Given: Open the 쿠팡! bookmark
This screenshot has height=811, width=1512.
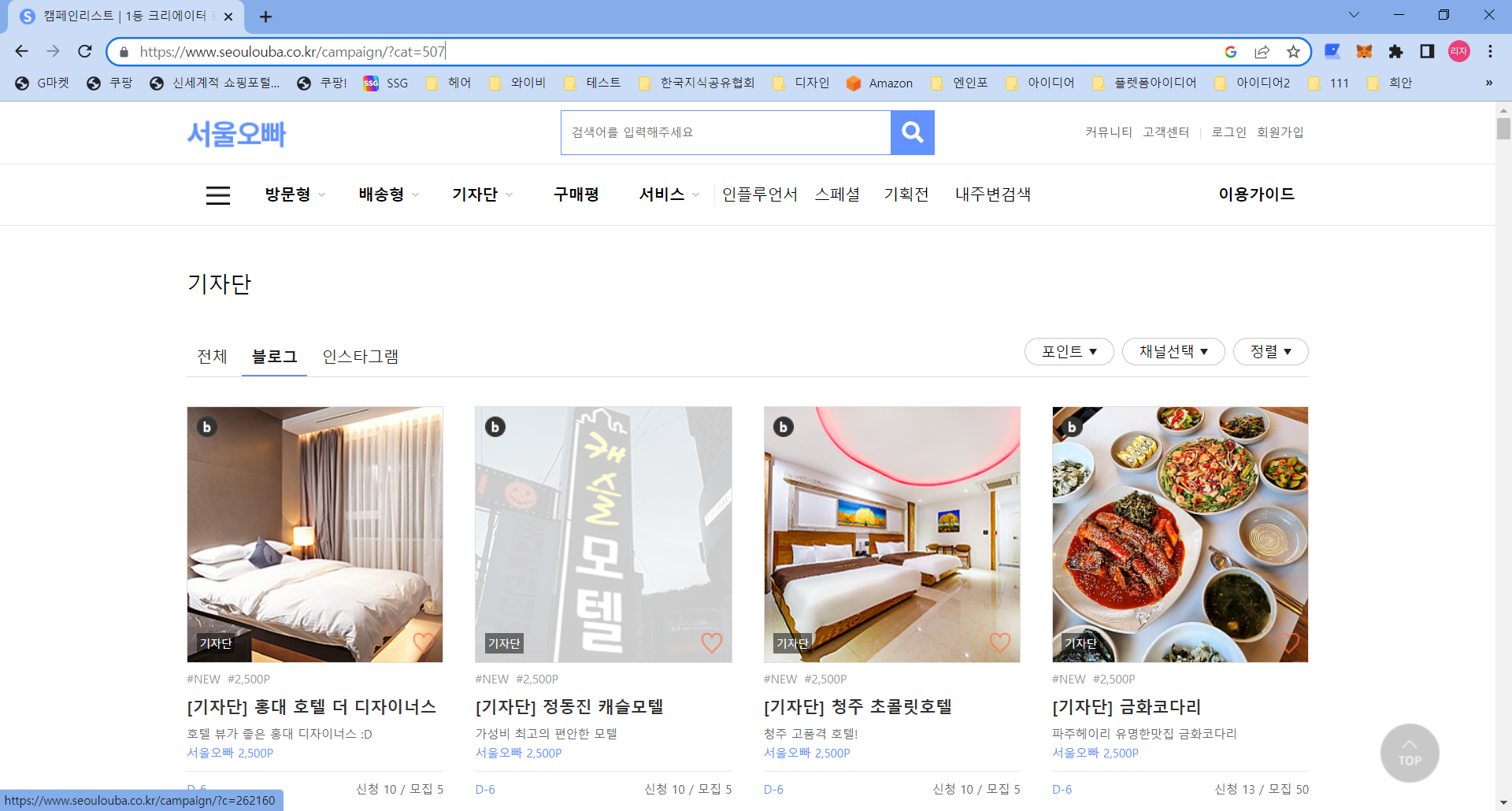Looking at the screenshot, I should pos(322,83).
